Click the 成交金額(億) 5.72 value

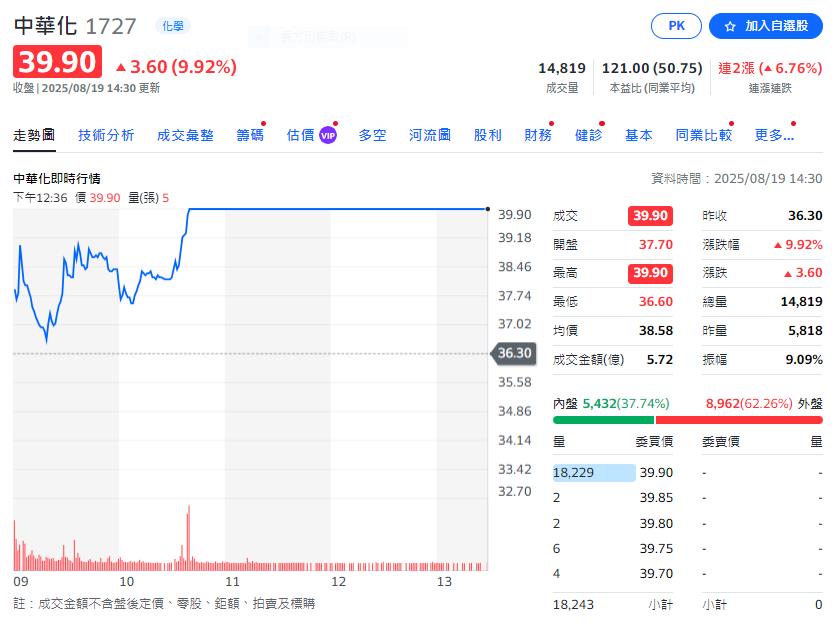pyautogui.click(x=659, y=360)
